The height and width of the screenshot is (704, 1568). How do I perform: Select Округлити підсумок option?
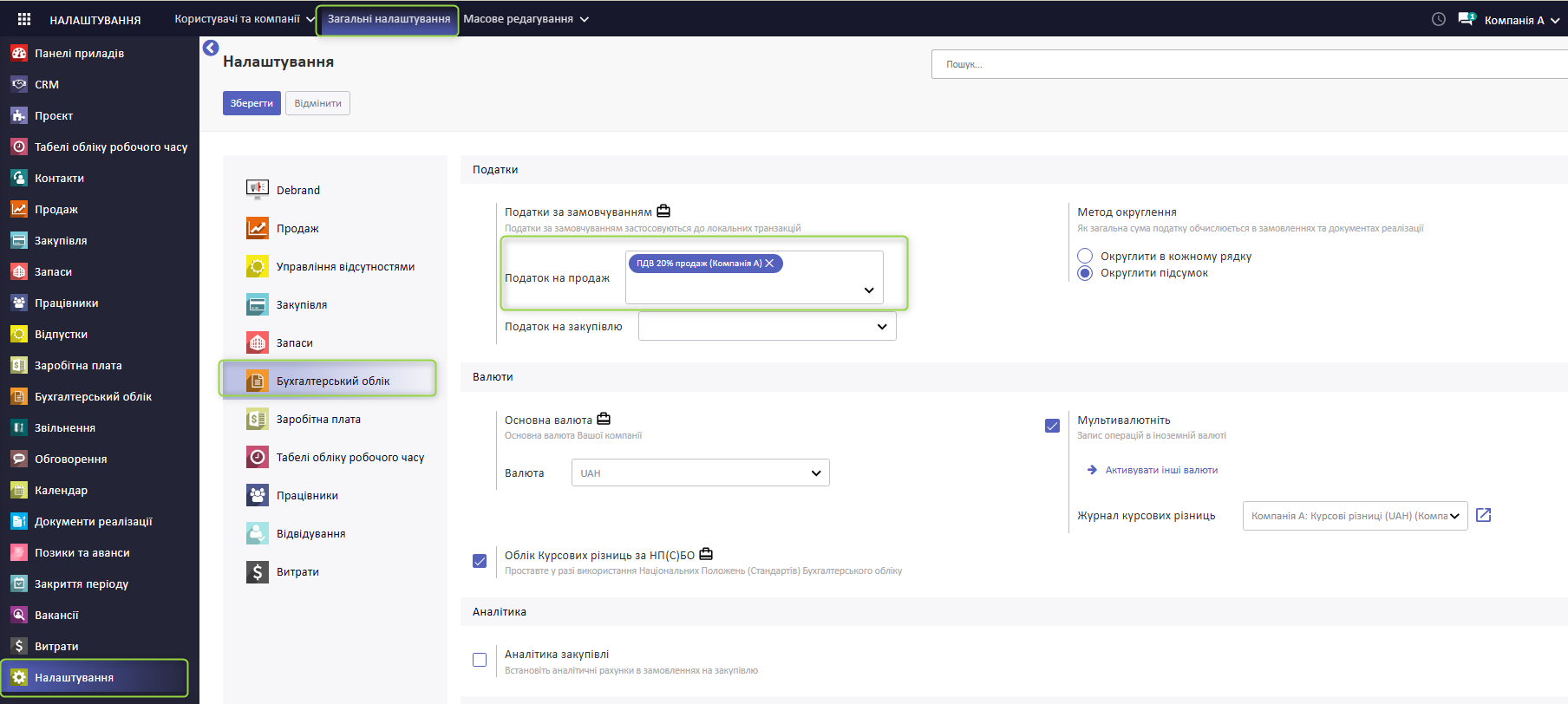coord(1085,273)
